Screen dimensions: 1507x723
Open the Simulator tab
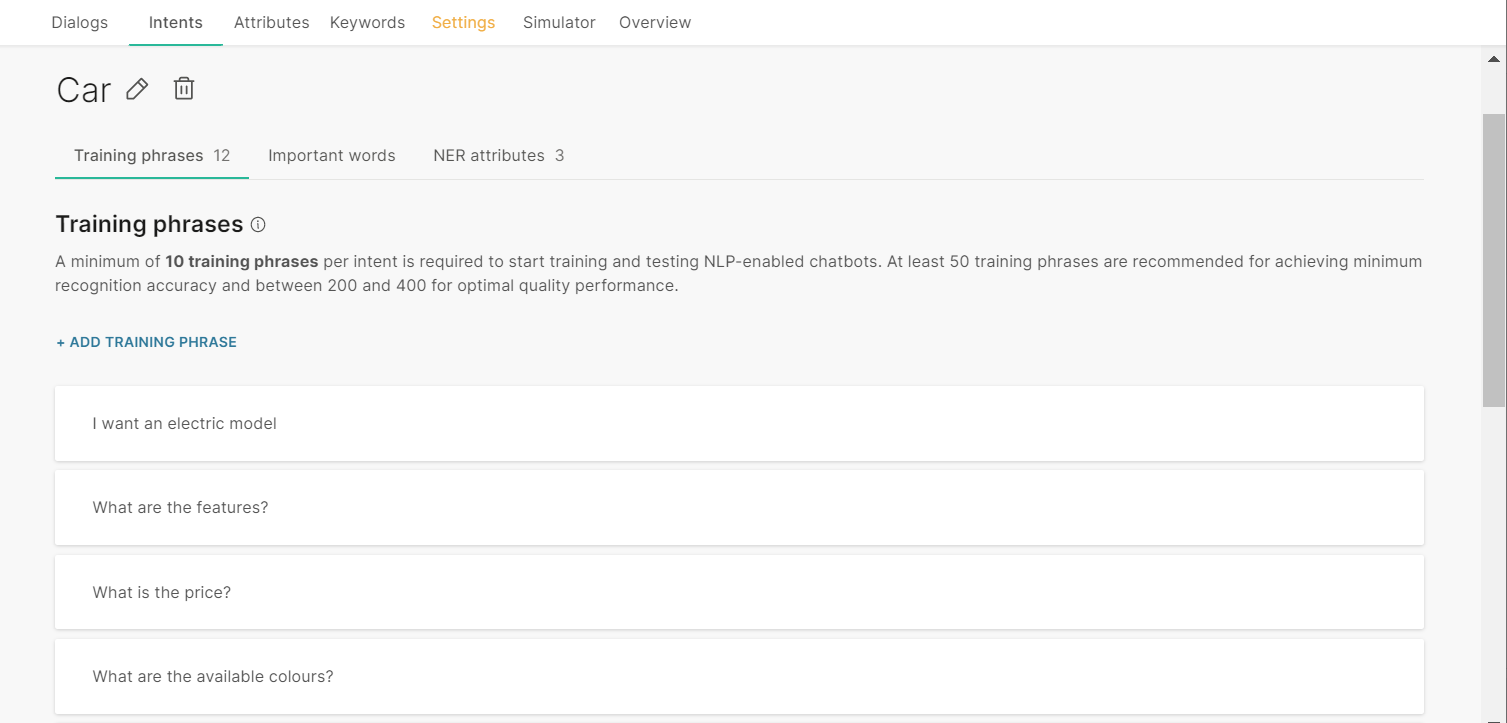[x=559, y=22]
